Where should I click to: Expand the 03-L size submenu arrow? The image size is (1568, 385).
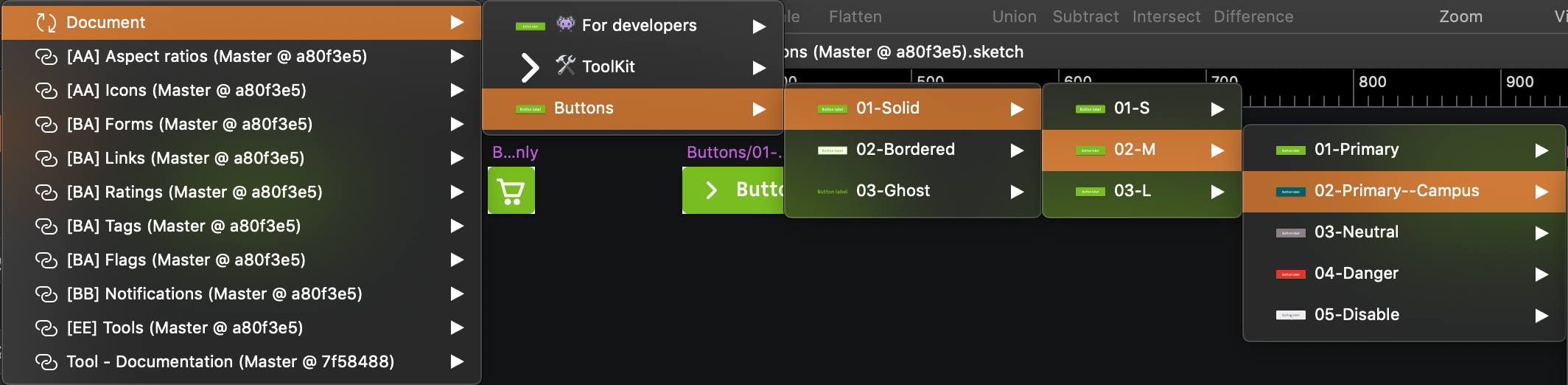[1217, 192]
